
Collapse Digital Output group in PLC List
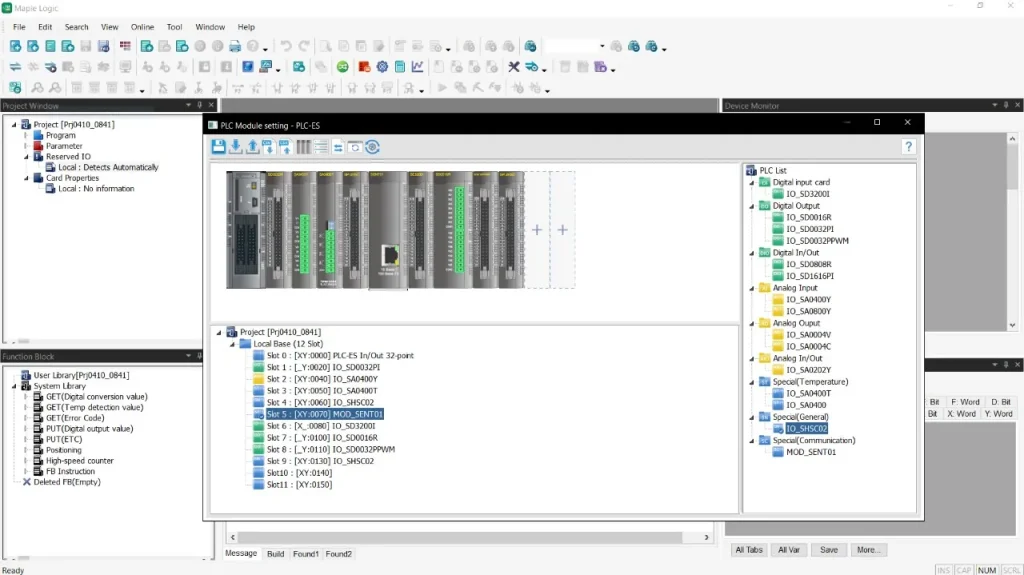tap(752, 206)
